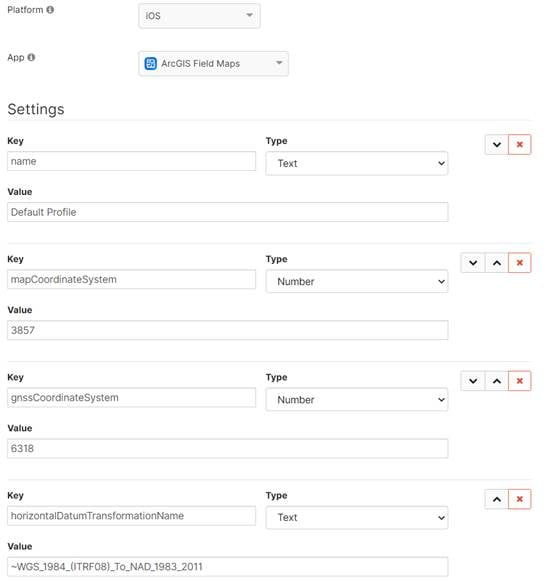Open the ArcGIS Field Maps app dropdown
The width and height of the screenshot is (557, 582).
click(x=213, y=64)
